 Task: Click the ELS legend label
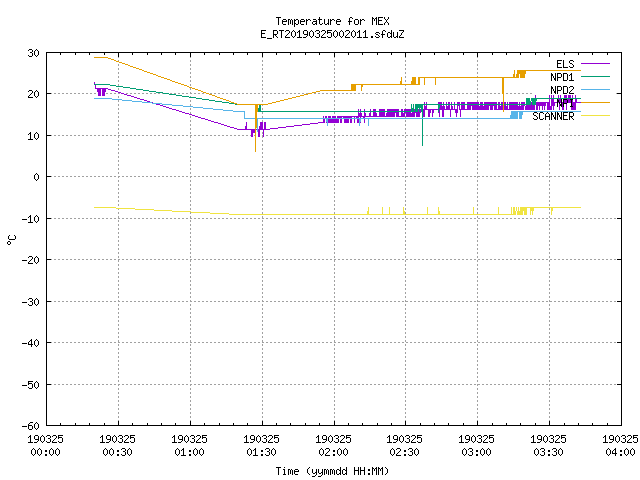[565, 64]
